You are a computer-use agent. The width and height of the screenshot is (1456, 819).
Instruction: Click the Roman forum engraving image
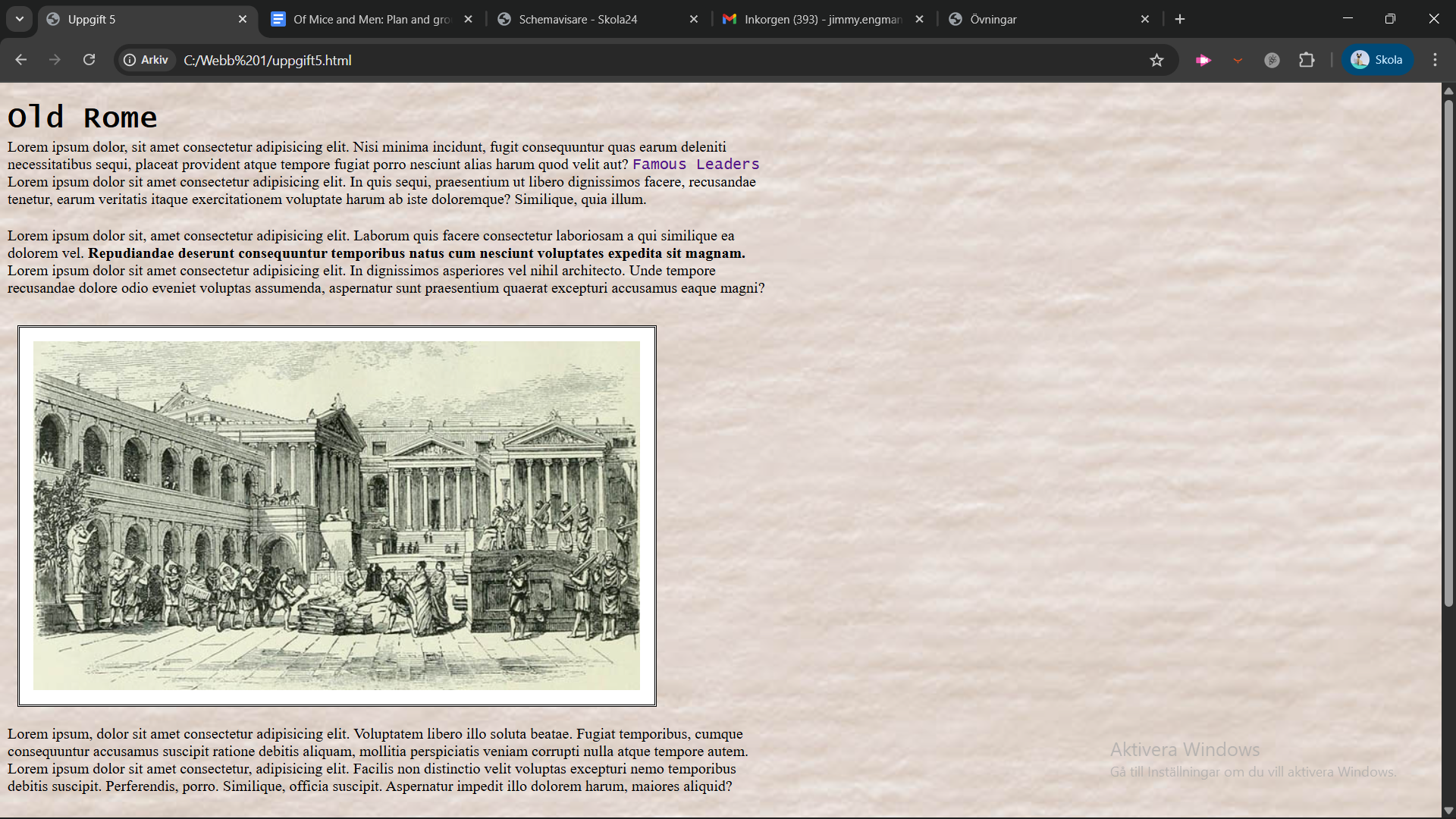(337, 516)
